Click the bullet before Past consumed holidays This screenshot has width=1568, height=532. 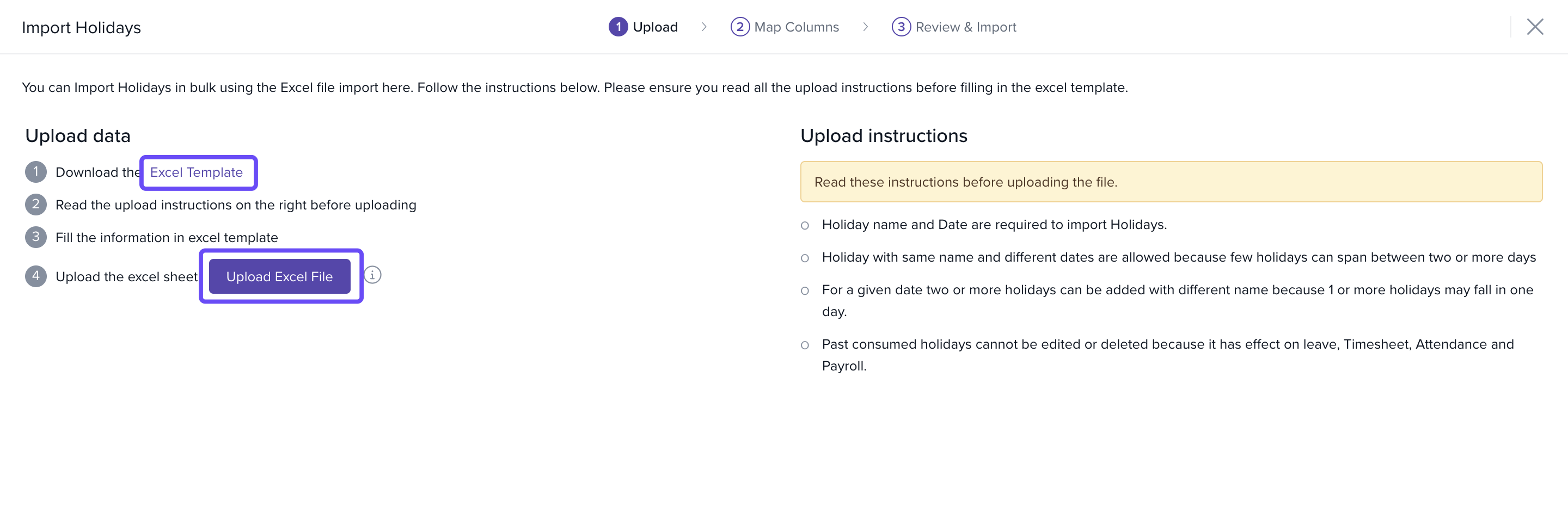pyautogui.click(x=805, y=345)
